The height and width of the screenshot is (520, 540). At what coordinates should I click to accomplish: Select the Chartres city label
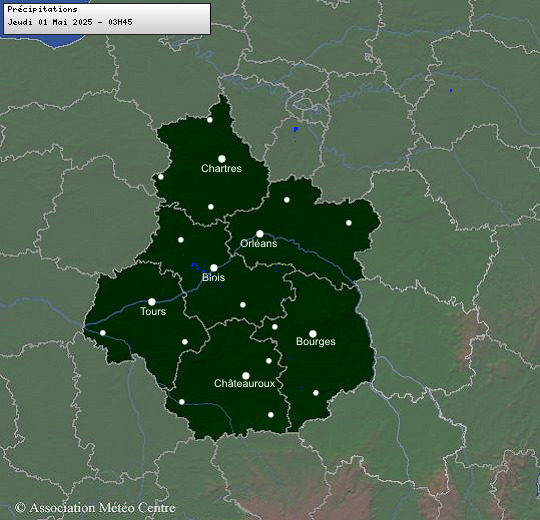coord(221,168)
